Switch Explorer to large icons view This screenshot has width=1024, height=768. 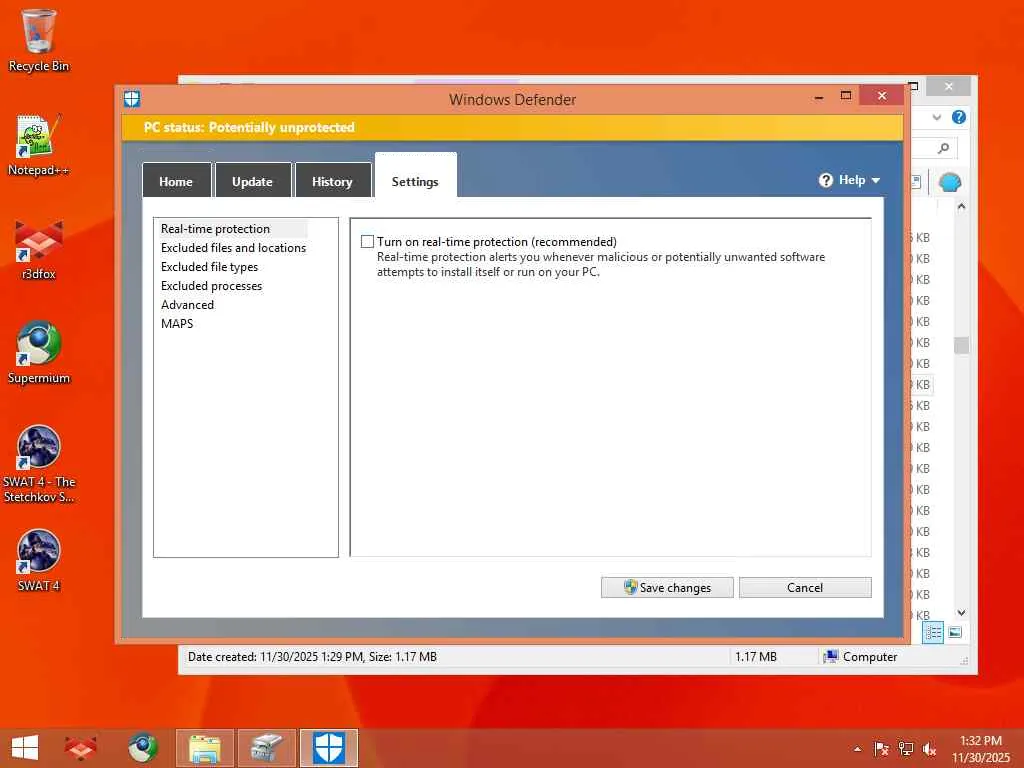[955, 632]
